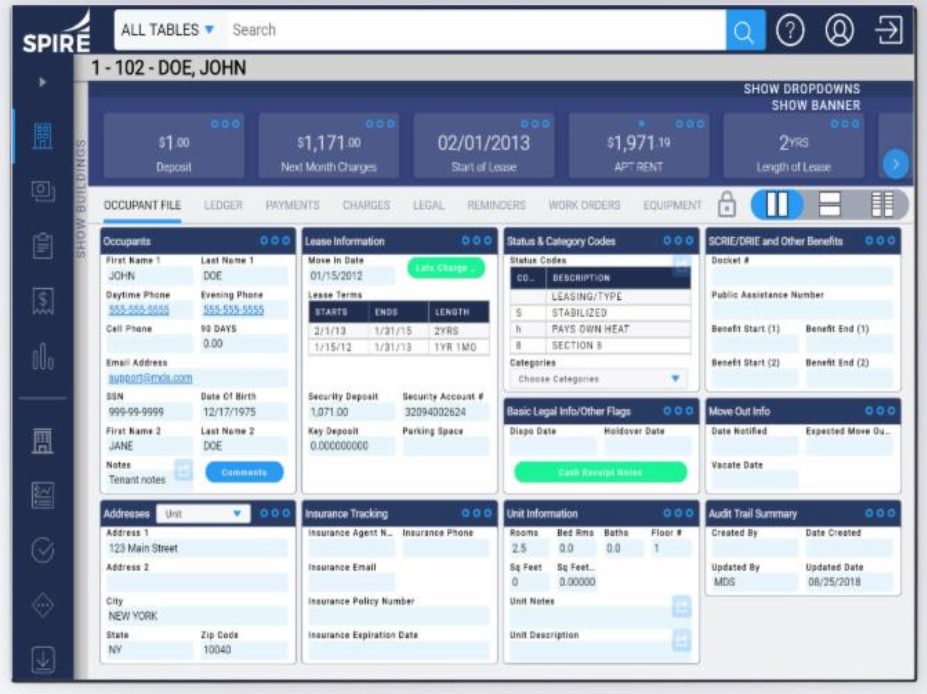The width and height of the screenshot is (927, 694).
Task: Click the support email address link
Action: [x=150, y=378]
